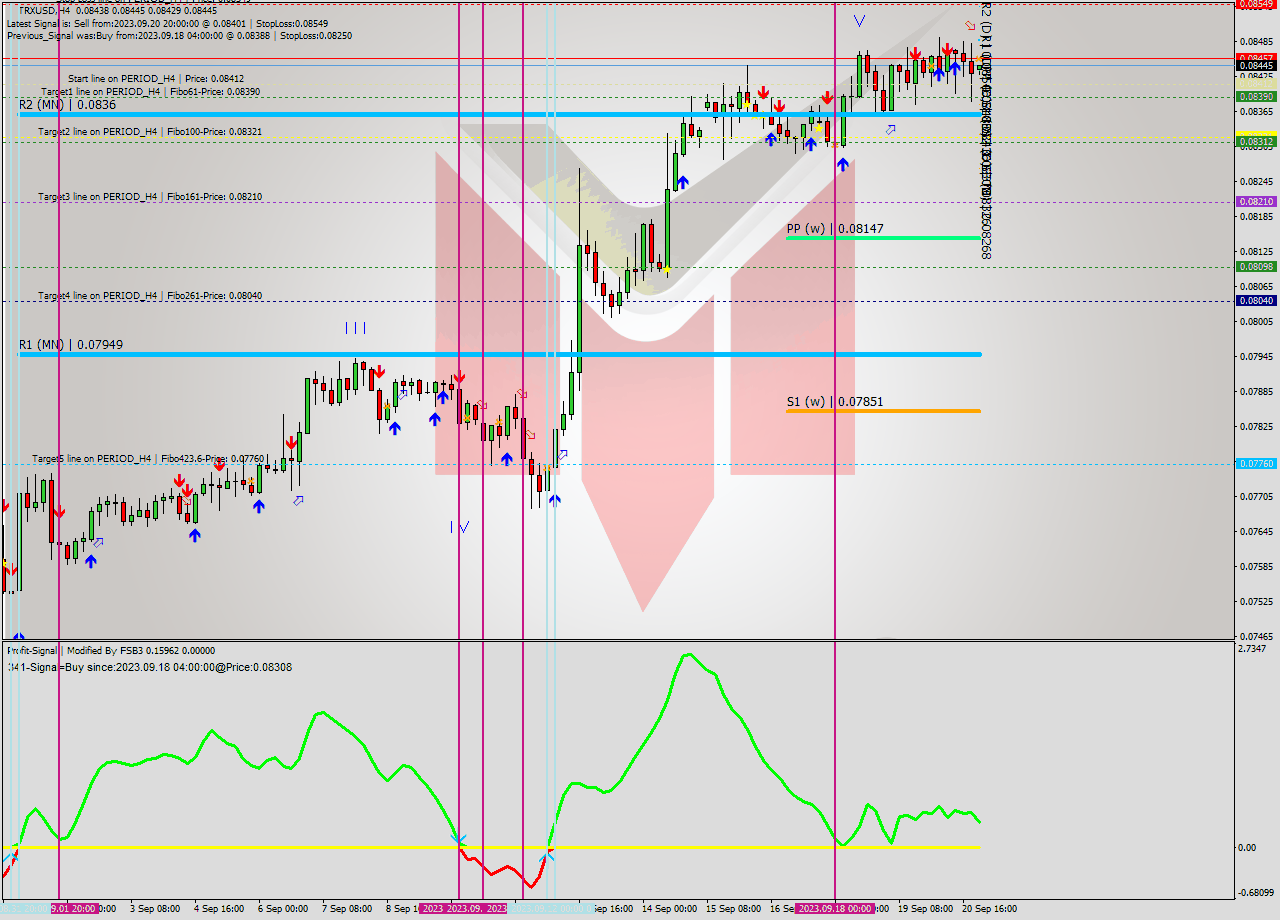Select the 'Latest Signal is: Sell' info line
This screenshot has height=920, width=1280.
pyautogui.click(x=168, y=22)
